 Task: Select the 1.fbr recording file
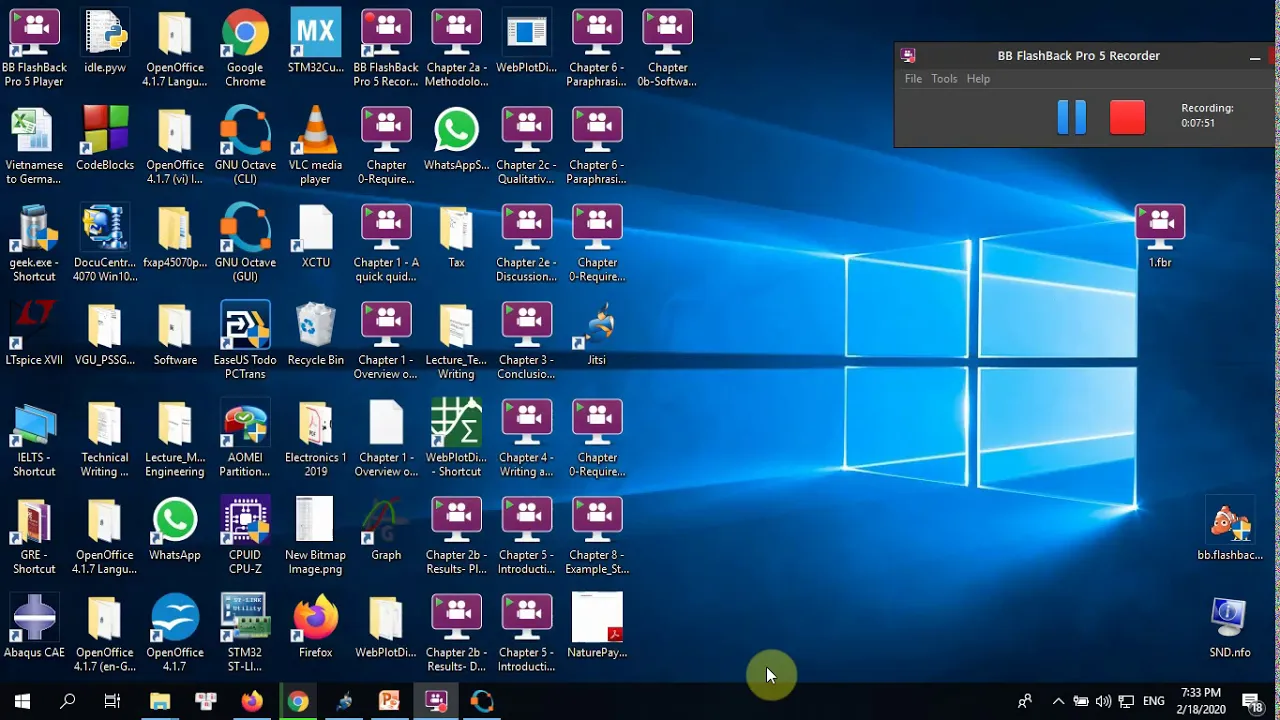point(1160,237)
